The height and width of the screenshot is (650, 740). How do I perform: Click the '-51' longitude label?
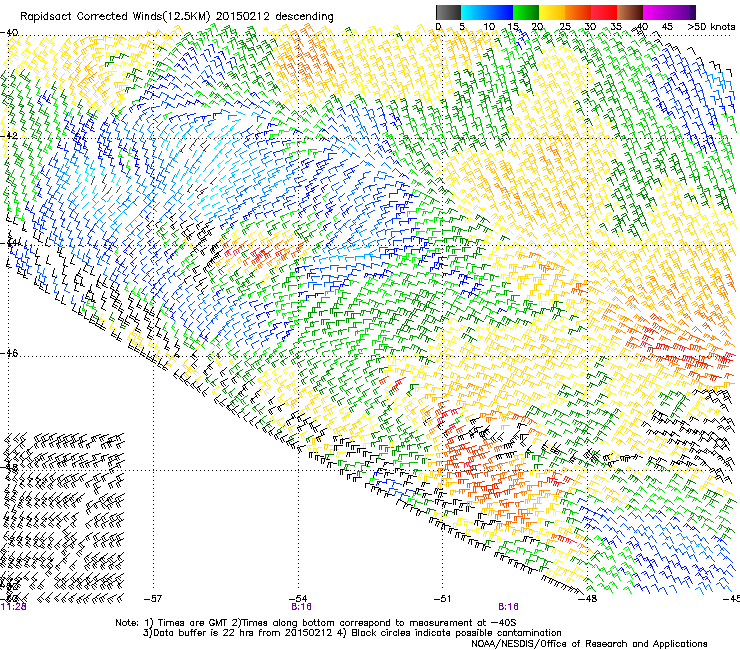(x=443, y=599)
